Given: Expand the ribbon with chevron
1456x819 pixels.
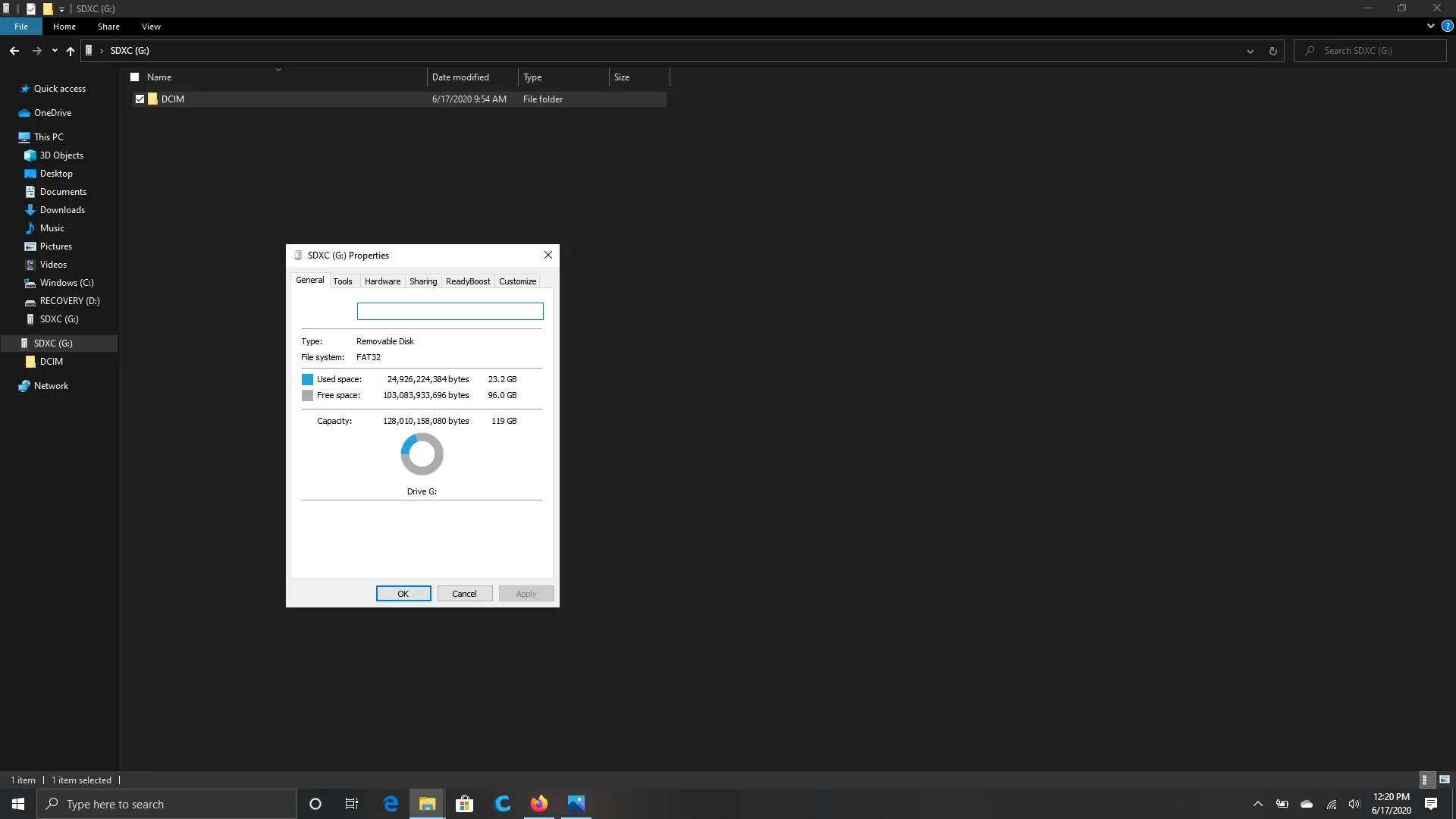Looking at the screenshot, I should pyautogui.click(x=1431, y=26).
